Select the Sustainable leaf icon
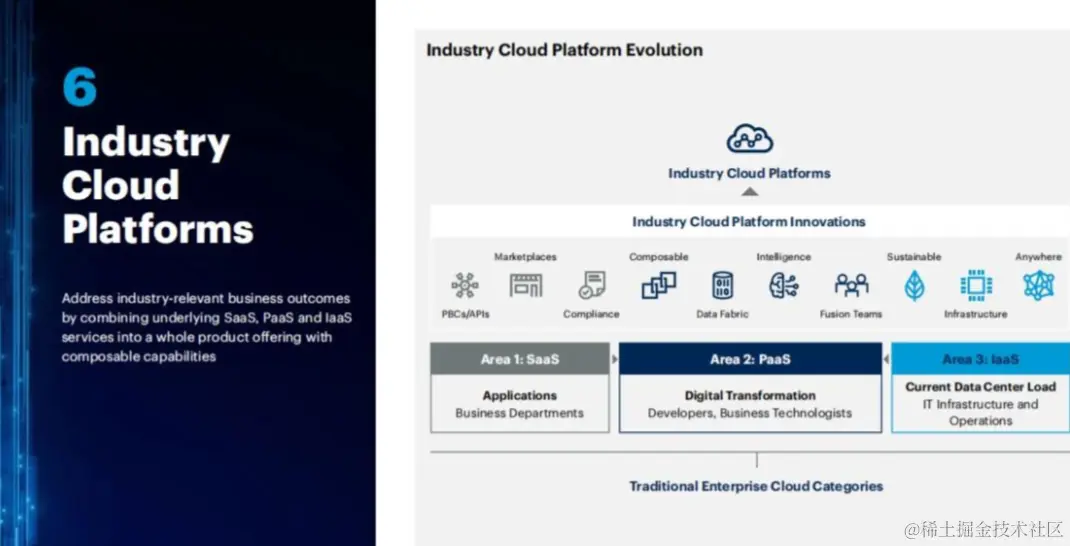 point(914,285)
